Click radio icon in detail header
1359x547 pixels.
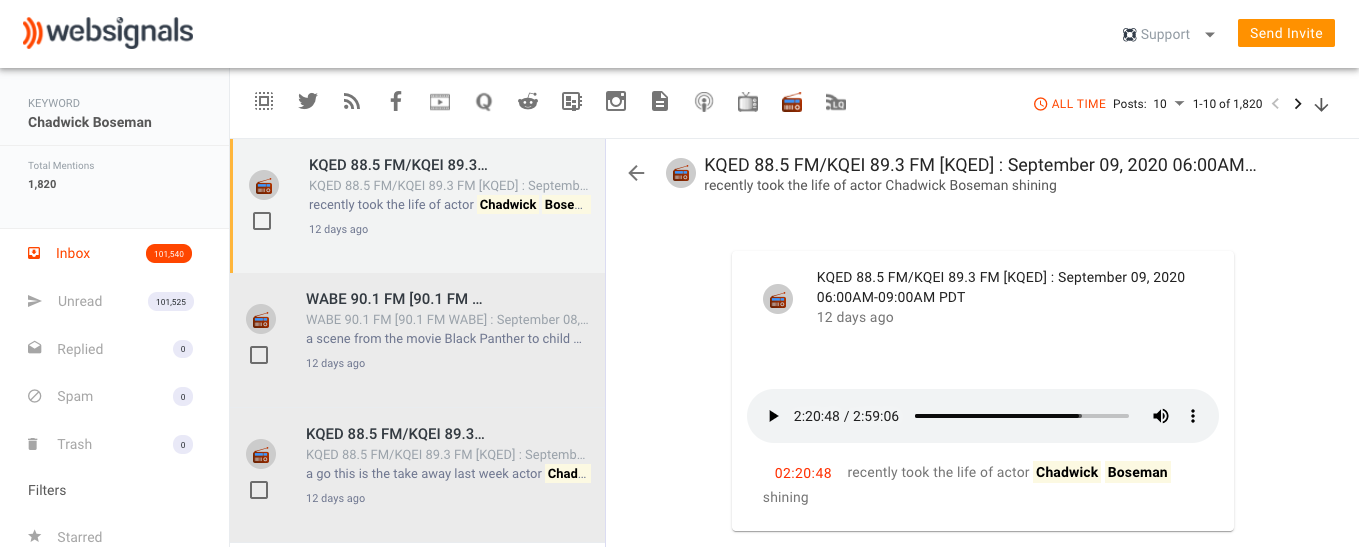point(681,173)
